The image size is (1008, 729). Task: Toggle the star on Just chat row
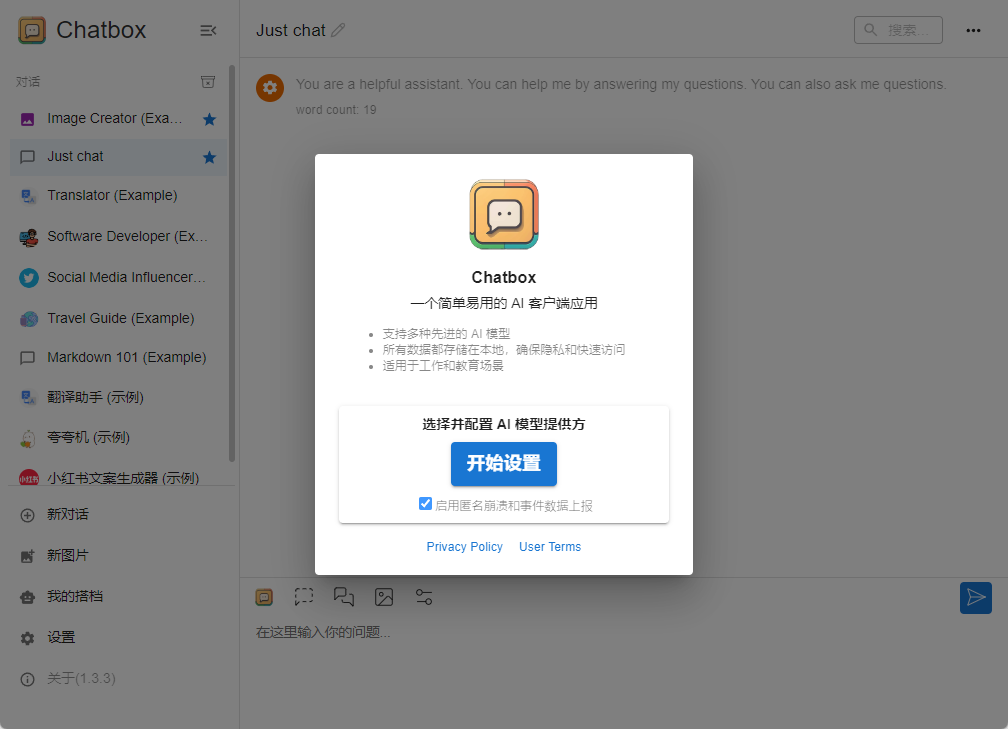point(209,157)
